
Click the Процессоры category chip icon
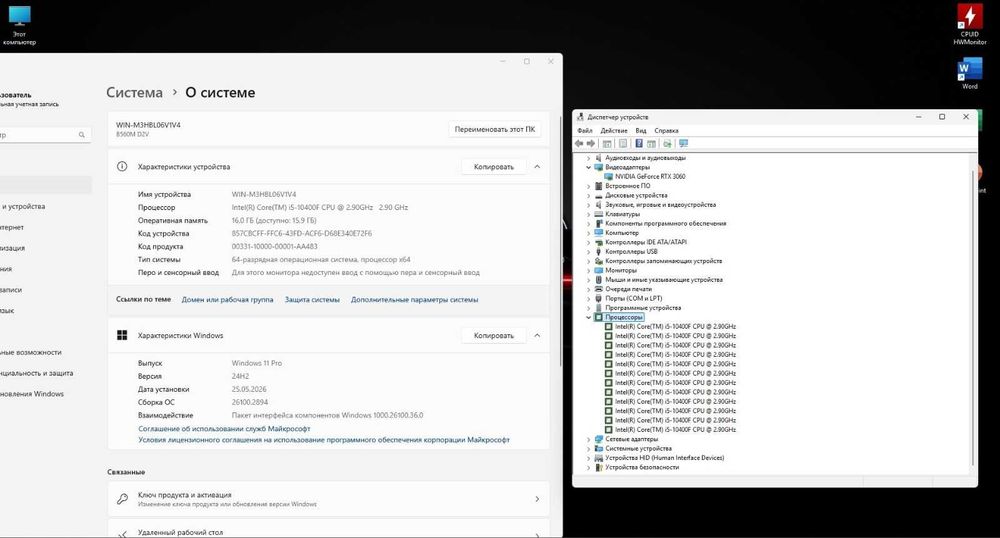tap(598, 317)
